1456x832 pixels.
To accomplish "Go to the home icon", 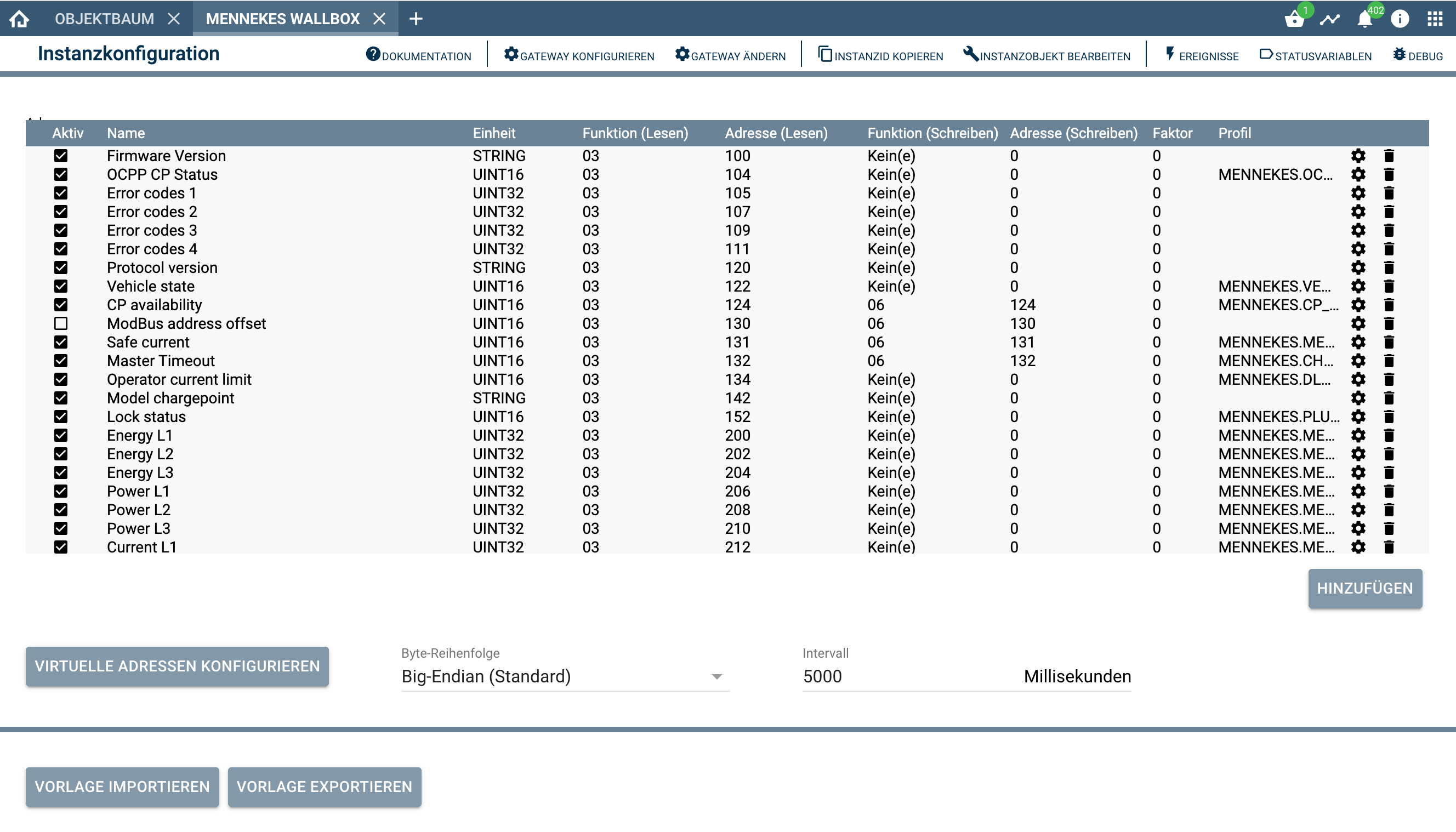I will point(19,19).
